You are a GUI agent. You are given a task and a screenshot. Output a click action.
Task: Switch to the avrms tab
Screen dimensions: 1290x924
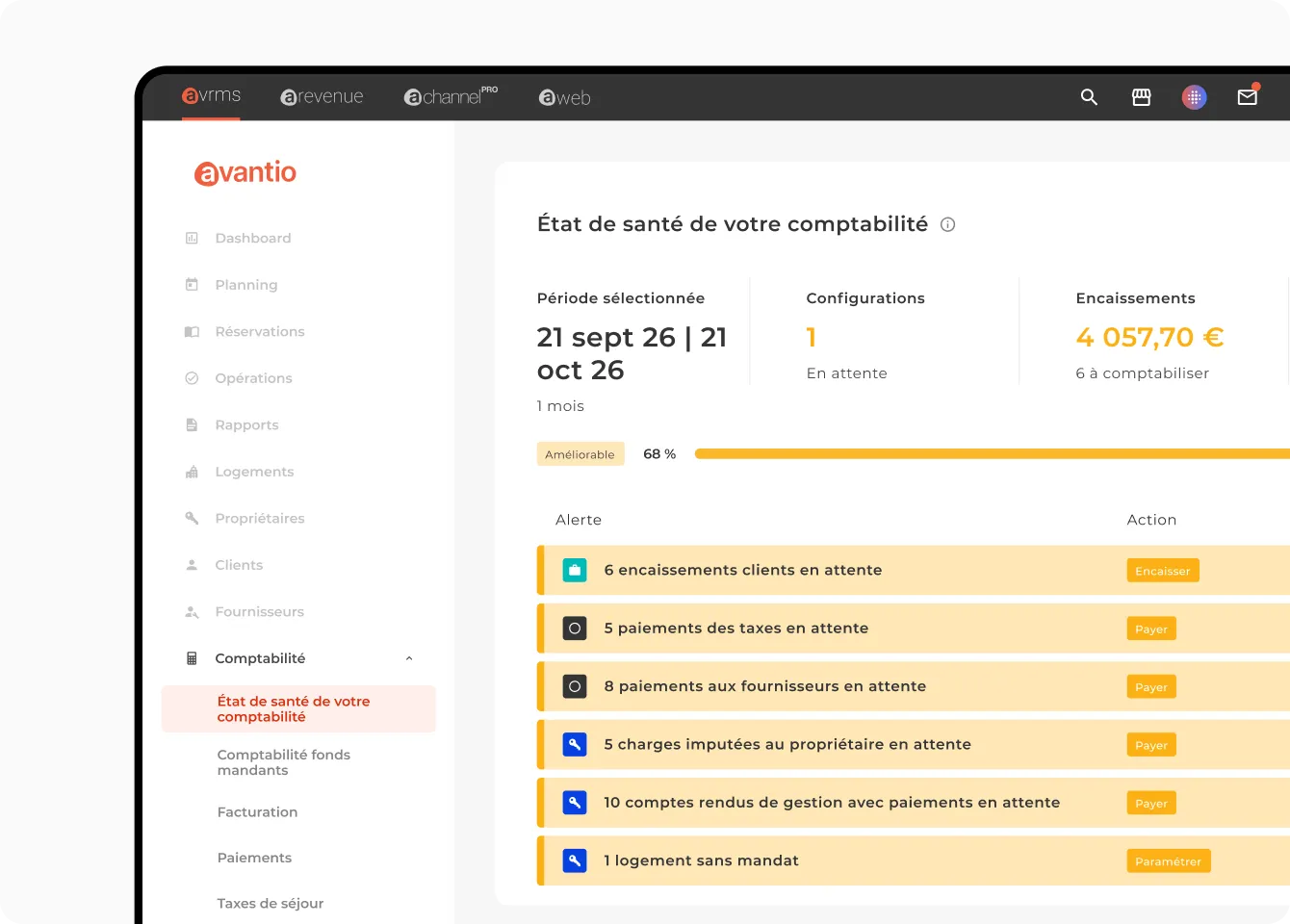click(211, 95)
